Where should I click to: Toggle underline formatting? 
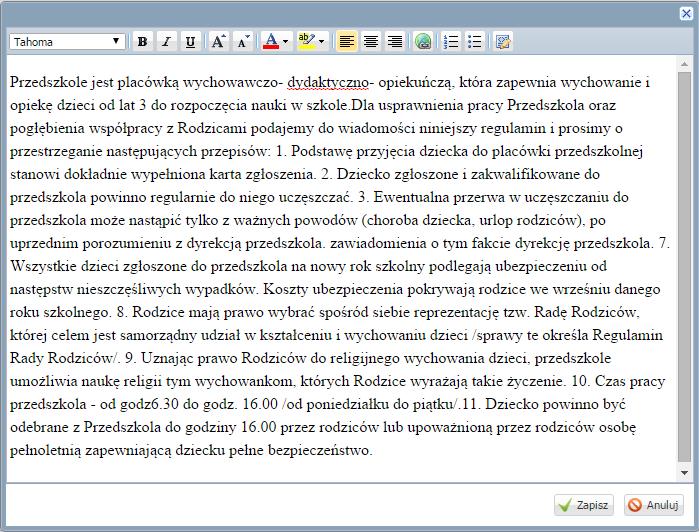point(190,42)
